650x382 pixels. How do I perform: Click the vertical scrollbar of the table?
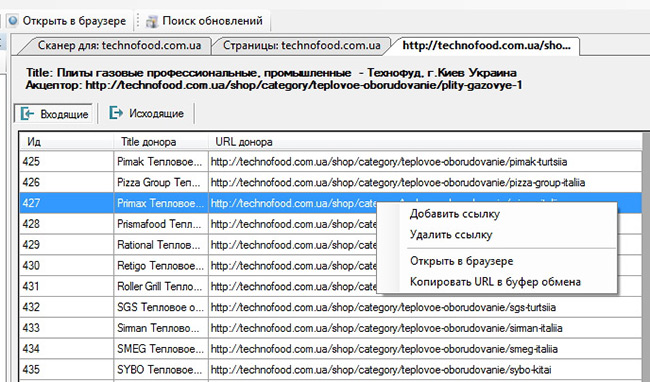[x=646, y=257]
